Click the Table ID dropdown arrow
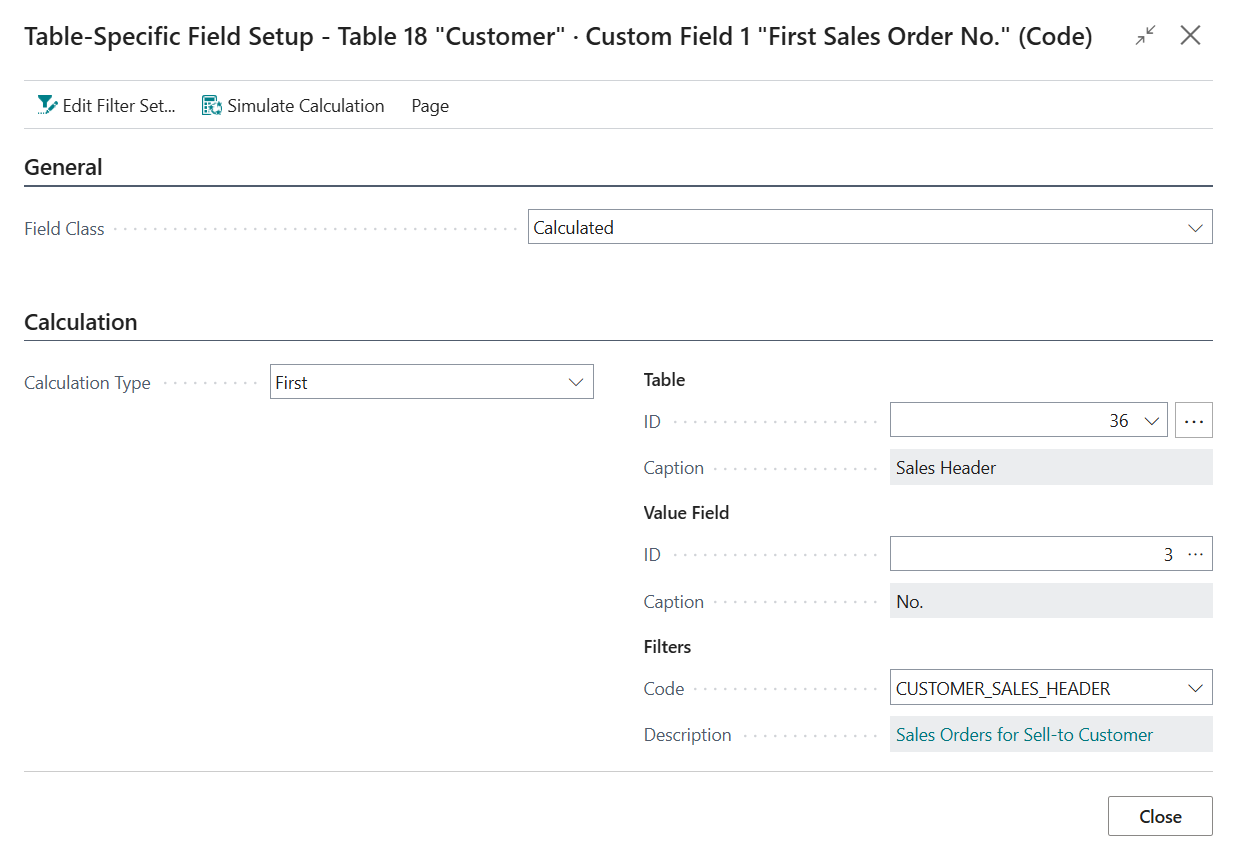 coord(1152,421)
